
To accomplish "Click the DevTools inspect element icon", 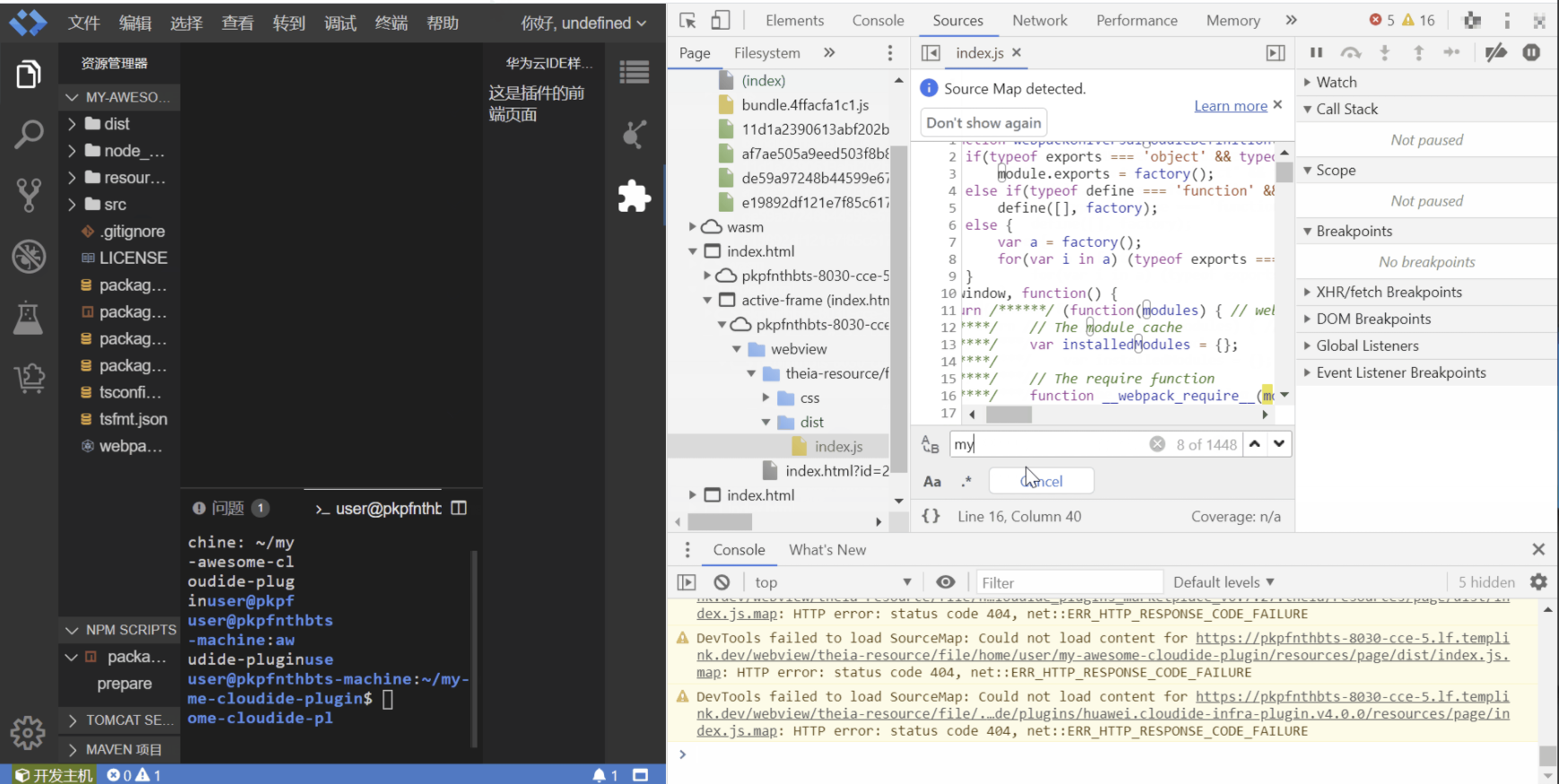I will [688, 21].
